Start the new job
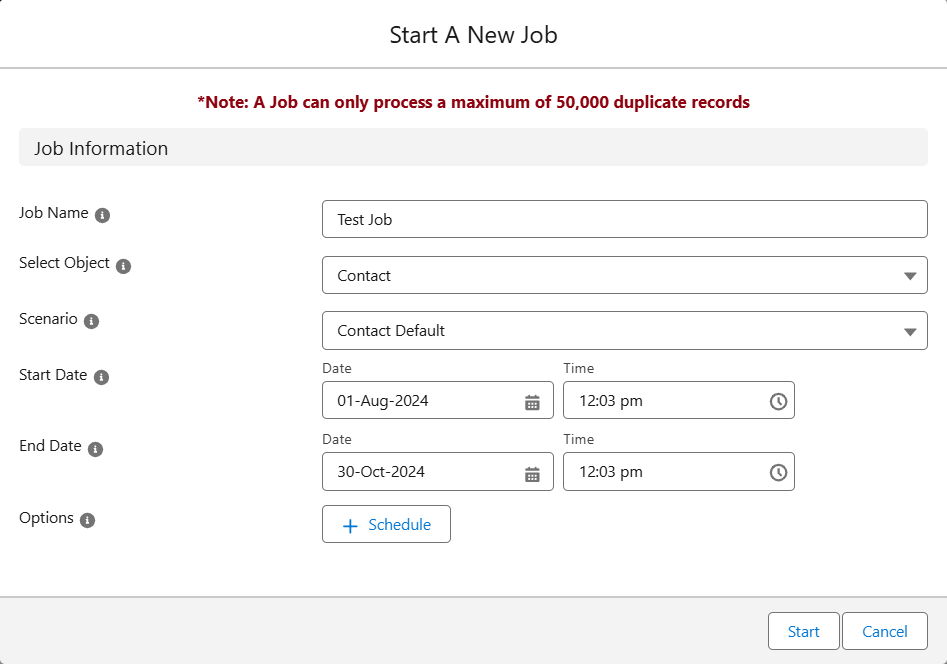This screenshot has width=947, height=664. coord(803,631)
